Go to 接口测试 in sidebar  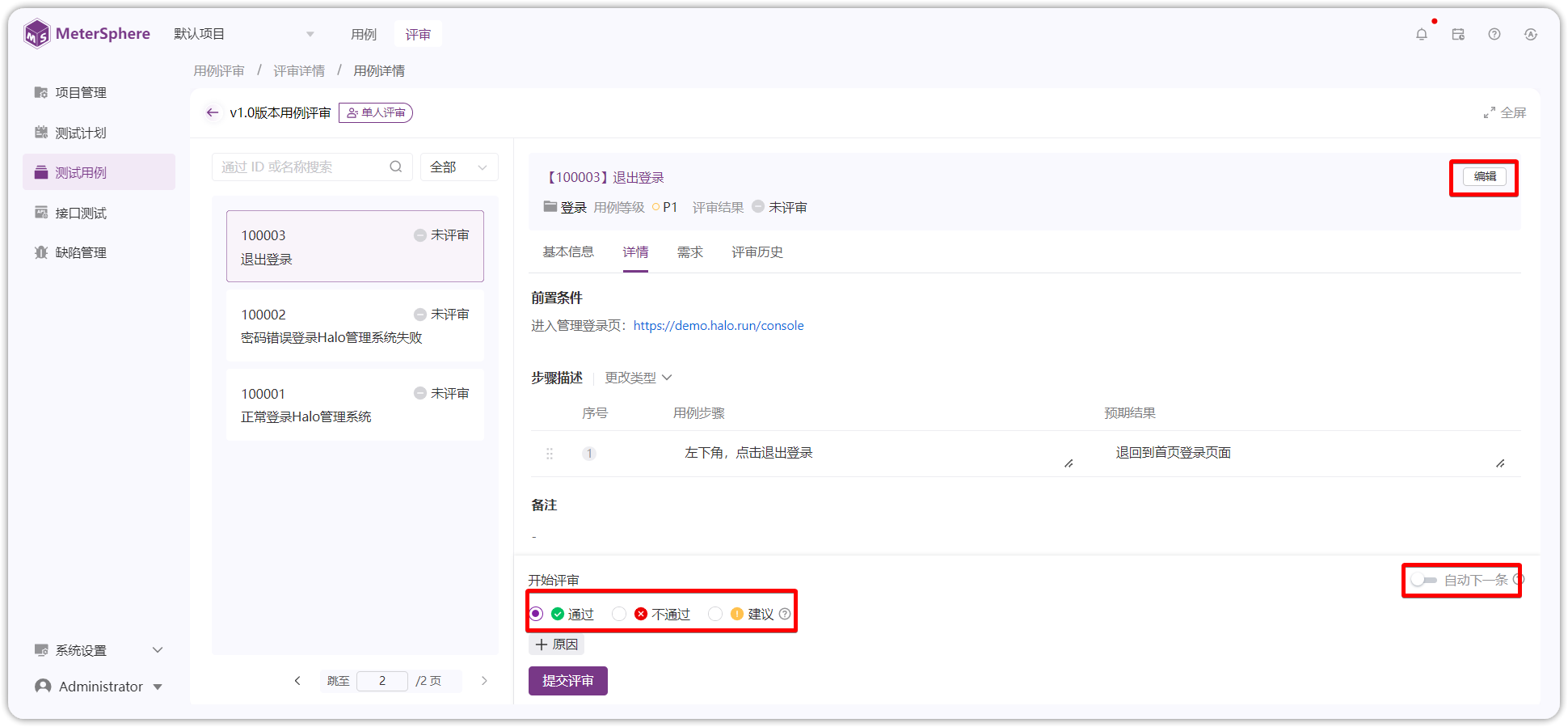point(99,213)
